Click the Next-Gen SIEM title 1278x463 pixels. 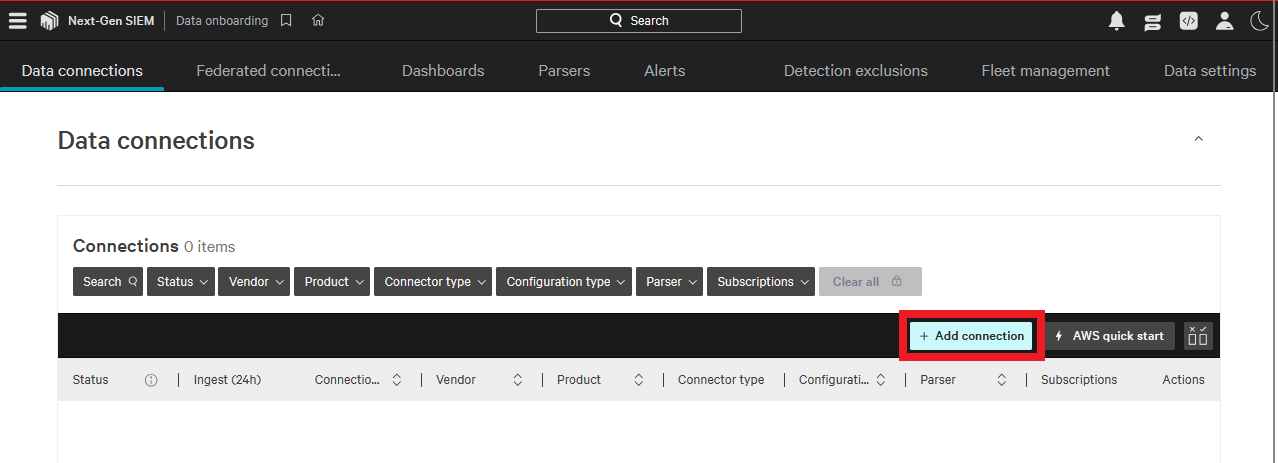111,21
